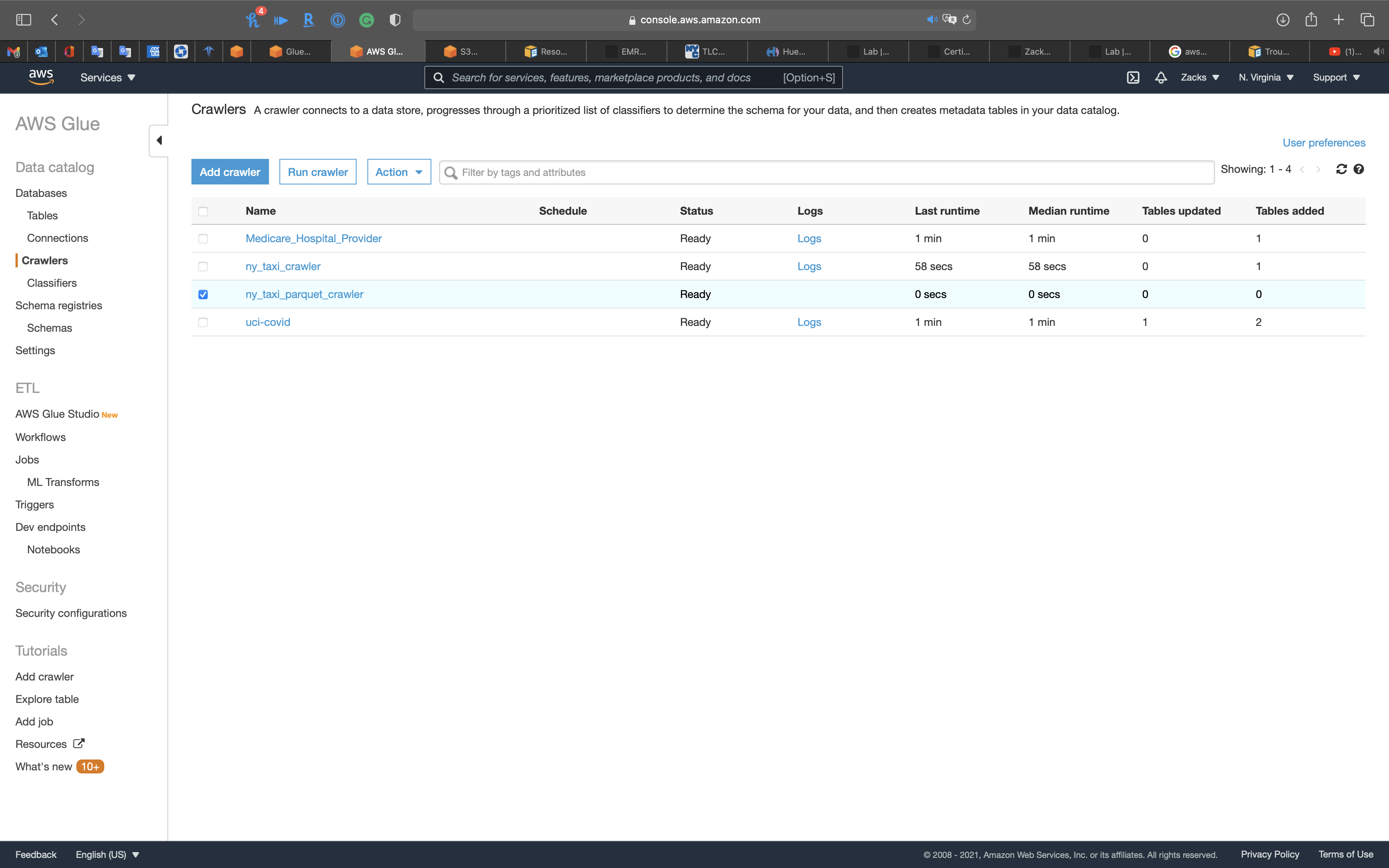
Task: Open the Action dropdown
Action: [399, 172]
